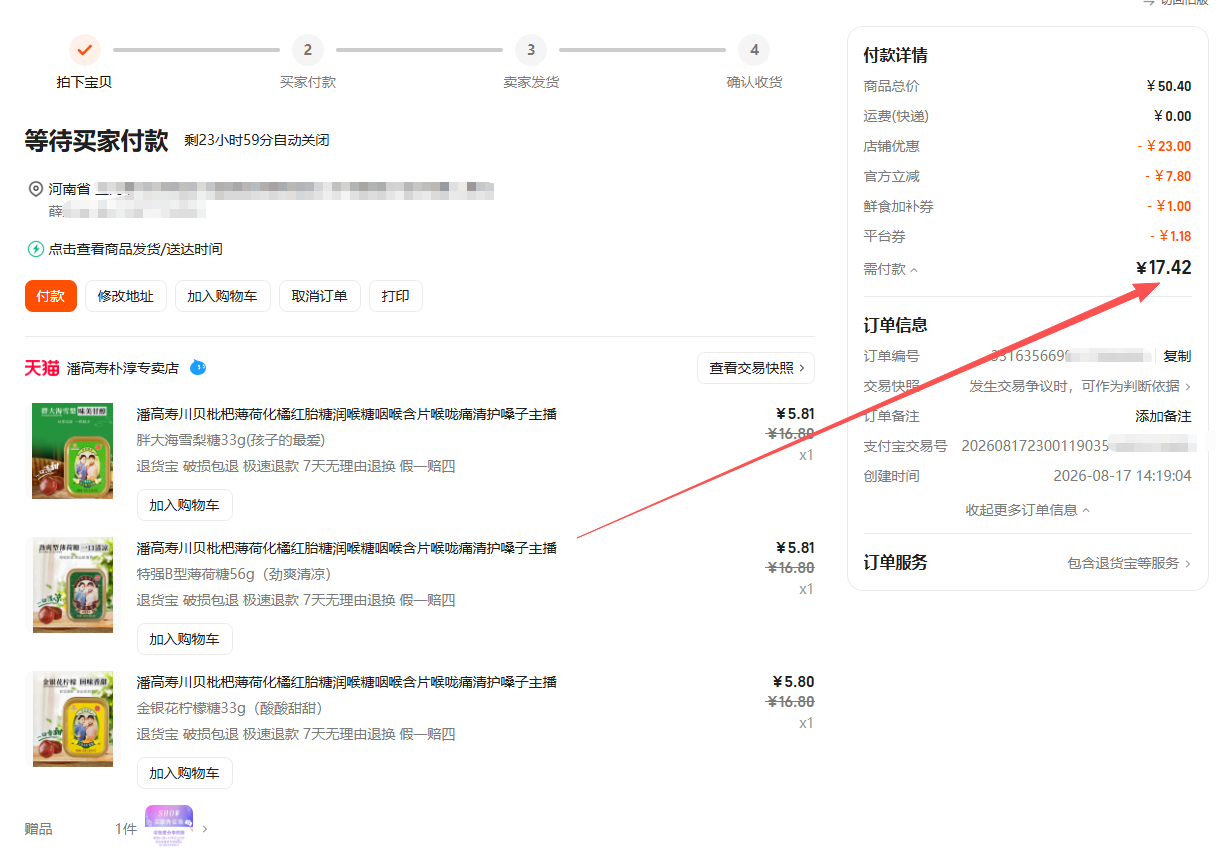Click 胖大海雪梨糖33g(孩子的最爱) variant text
Viewport: 1226px width, 855px height.
tap(231, 440)
